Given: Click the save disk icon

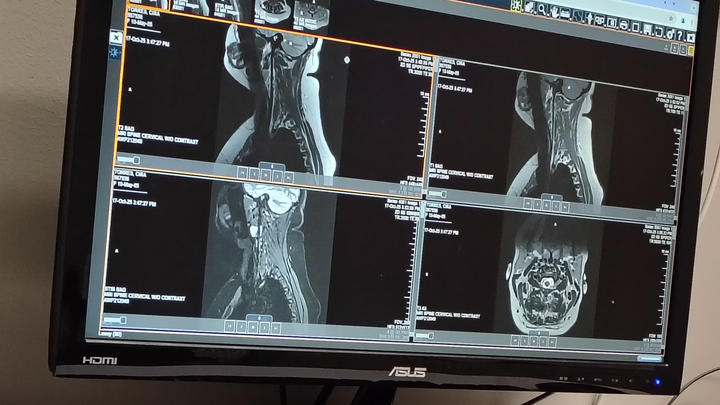Looking at the screenshot, I should click(647, 29).
